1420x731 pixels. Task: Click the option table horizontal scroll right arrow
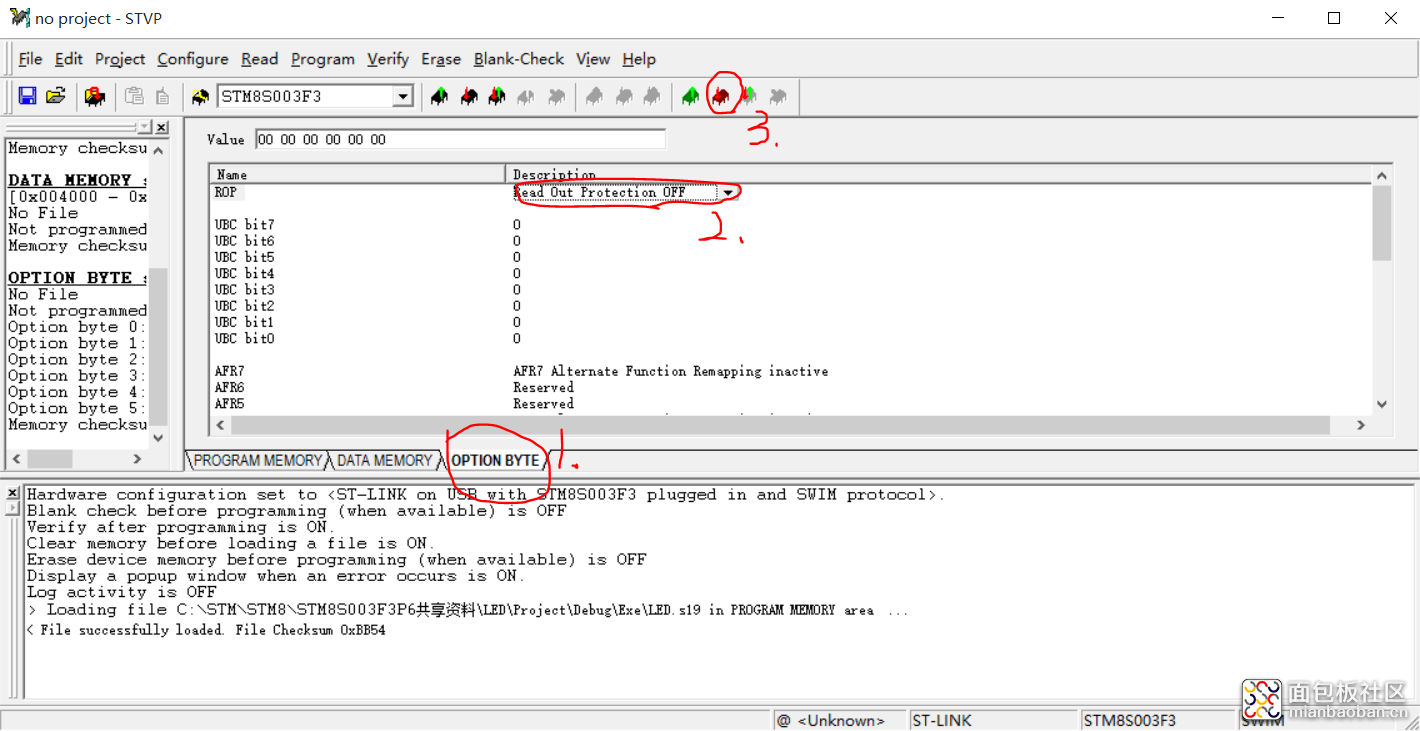coord(1361,425)
